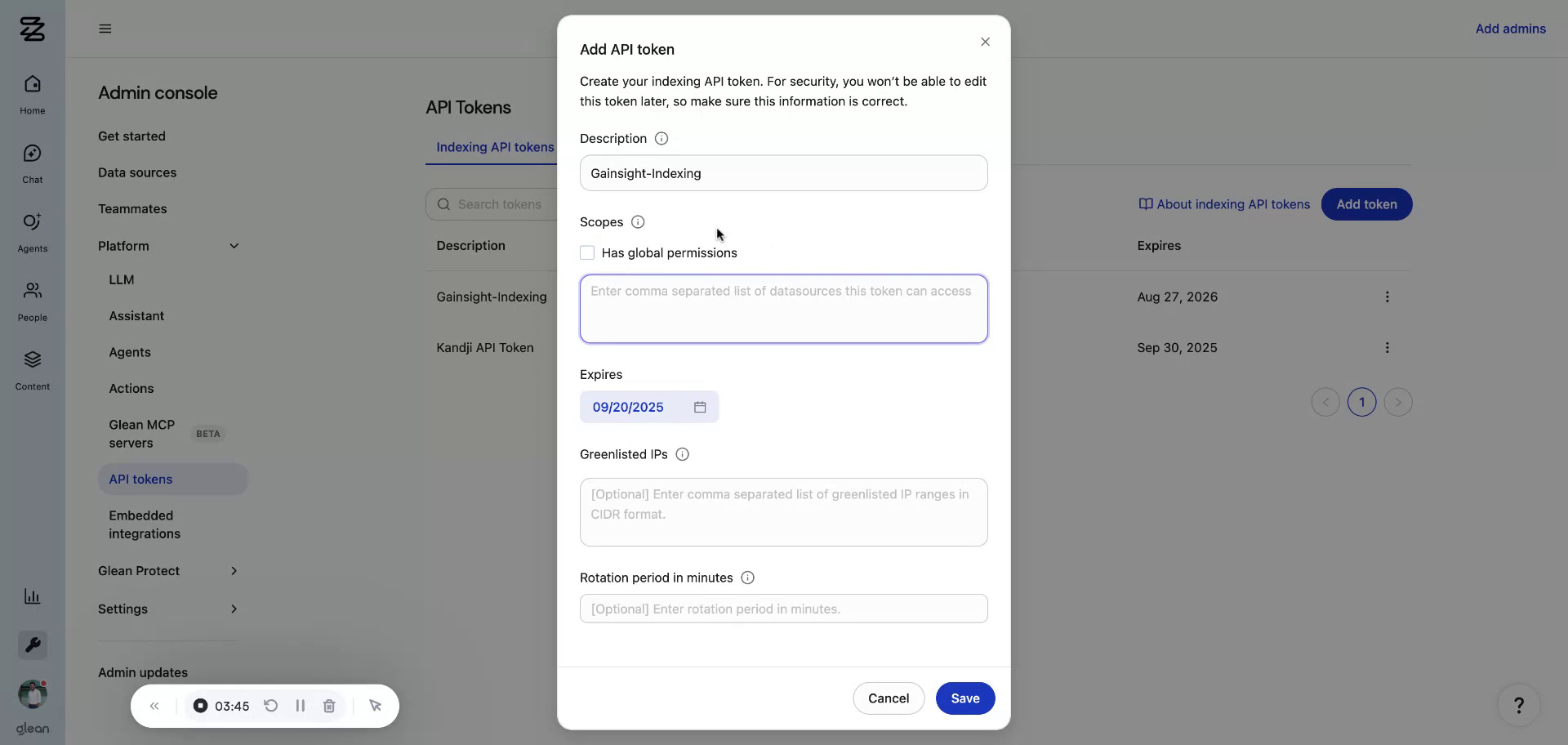The width and height of the screenshot is (1568, 745).
Task: Expand the Glean Protect section
Action: pyautogui.click(x=234, y=571)
